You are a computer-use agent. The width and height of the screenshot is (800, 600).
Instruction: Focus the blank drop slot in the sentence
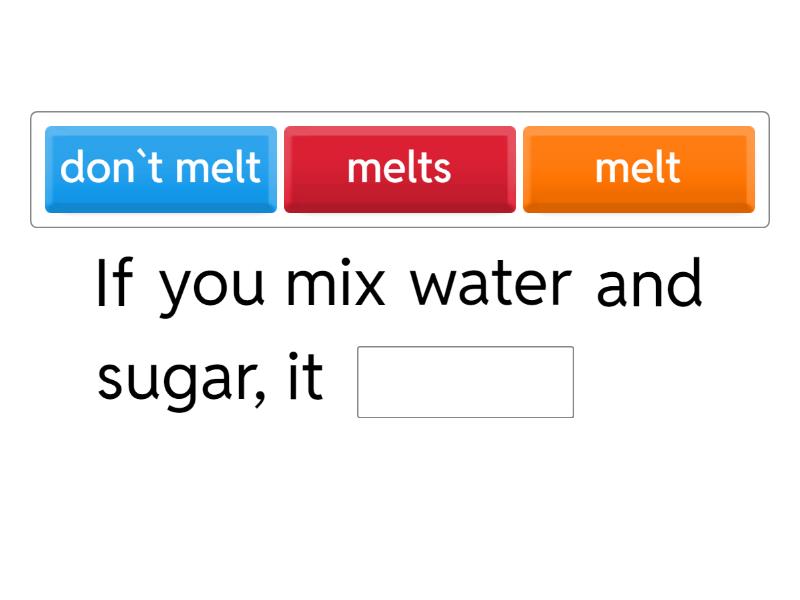click(465, 382)
